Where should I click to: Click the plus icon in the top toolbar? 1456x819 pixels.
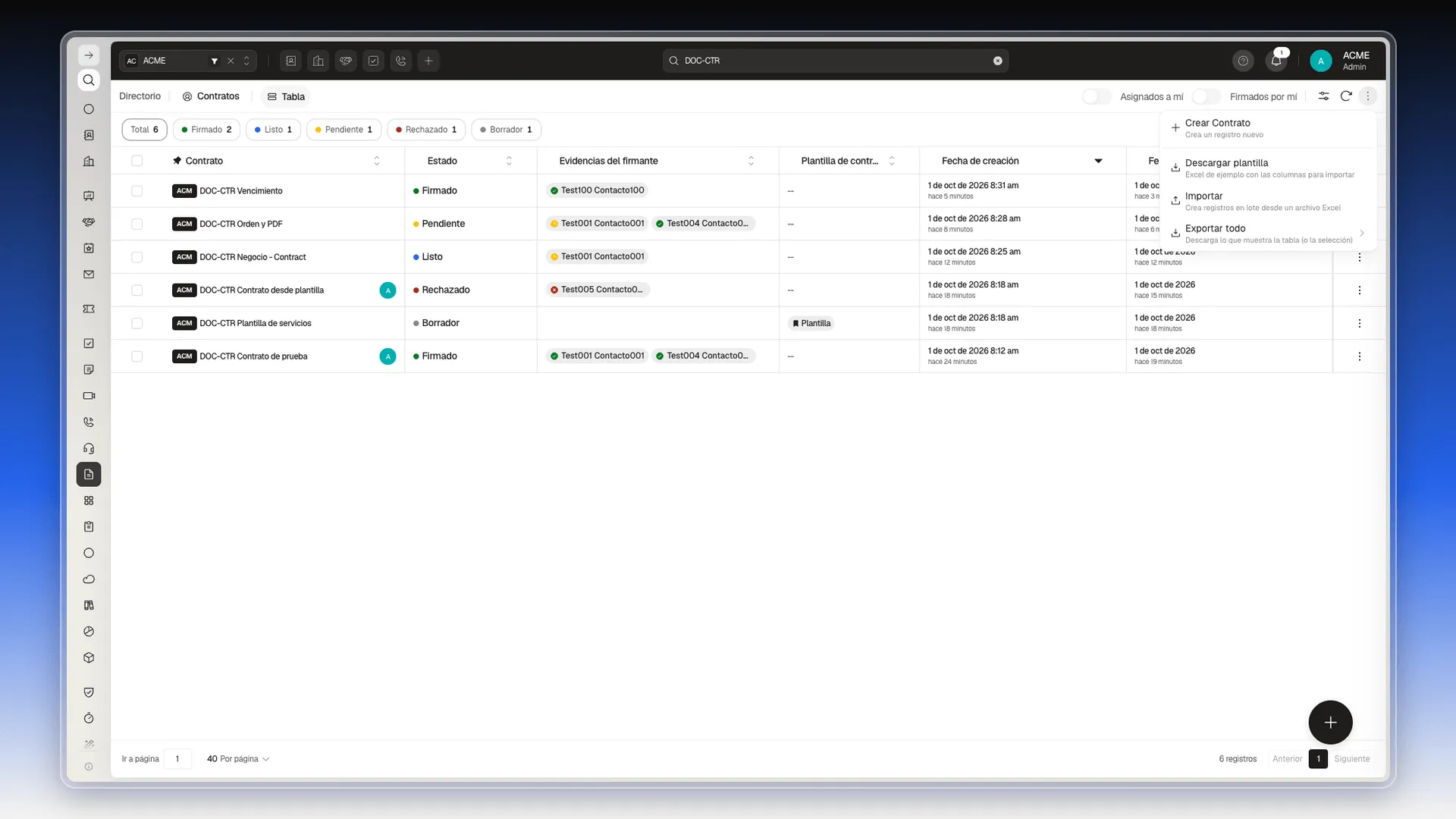click(x=428, y=61)
